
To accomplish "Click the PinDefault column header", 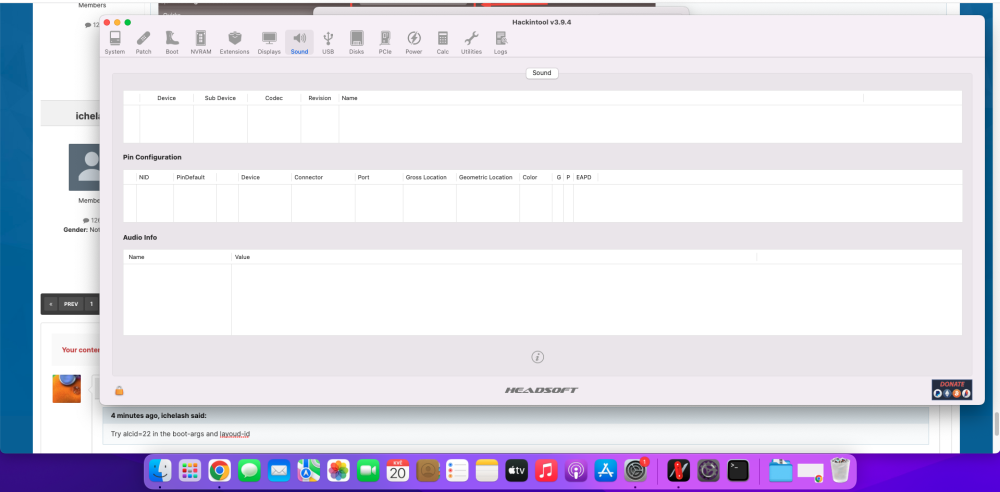I will 195,177.
